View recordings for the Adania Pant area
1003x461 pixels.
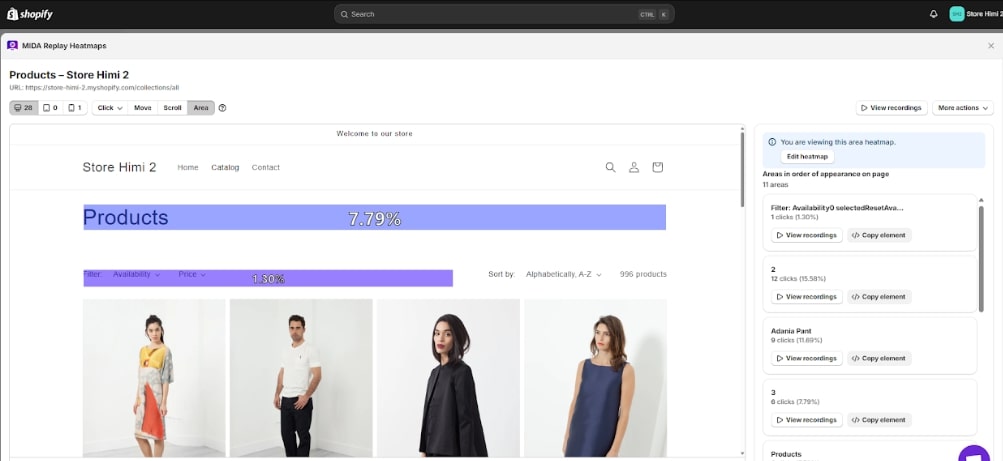pyautogui.click(x=807, y=359)
